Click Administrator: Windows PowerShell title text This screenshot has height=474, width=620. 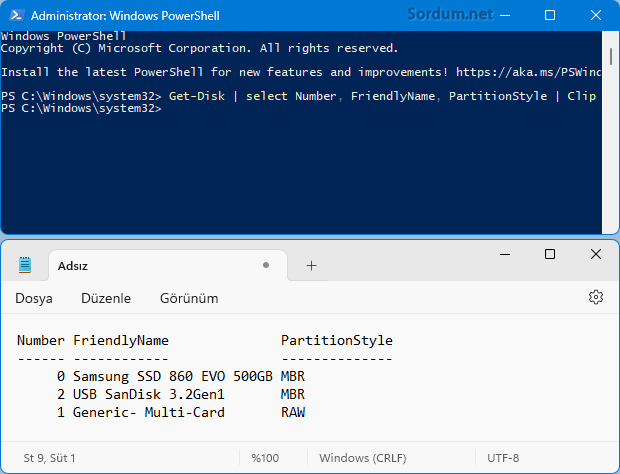point(125,16)
